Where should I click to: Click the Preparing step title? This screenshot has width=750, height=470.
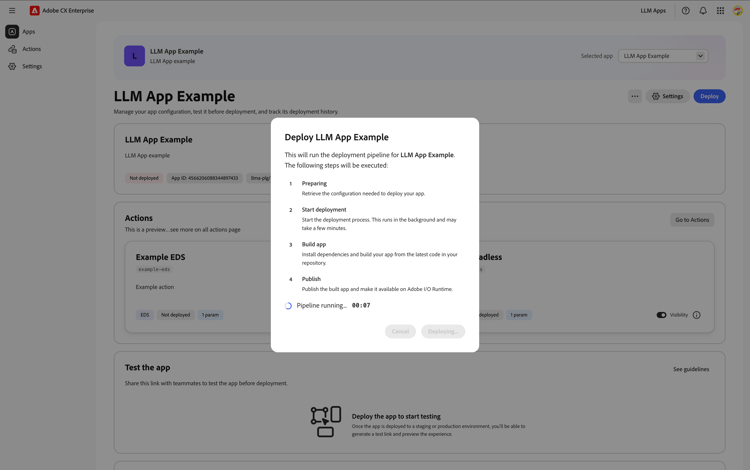314,184
